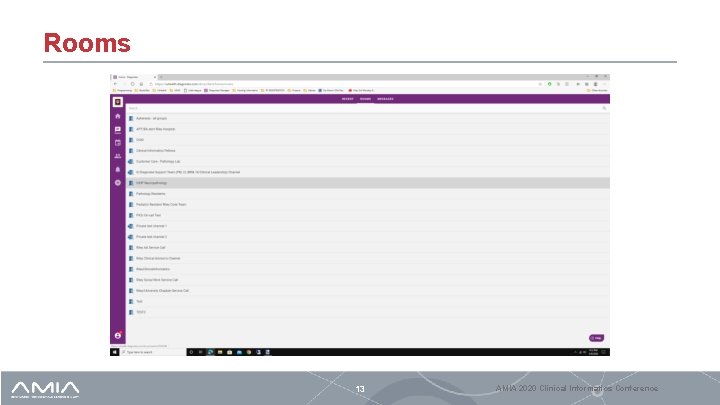Open the first bookmarks bar folder

coord(123,90)
